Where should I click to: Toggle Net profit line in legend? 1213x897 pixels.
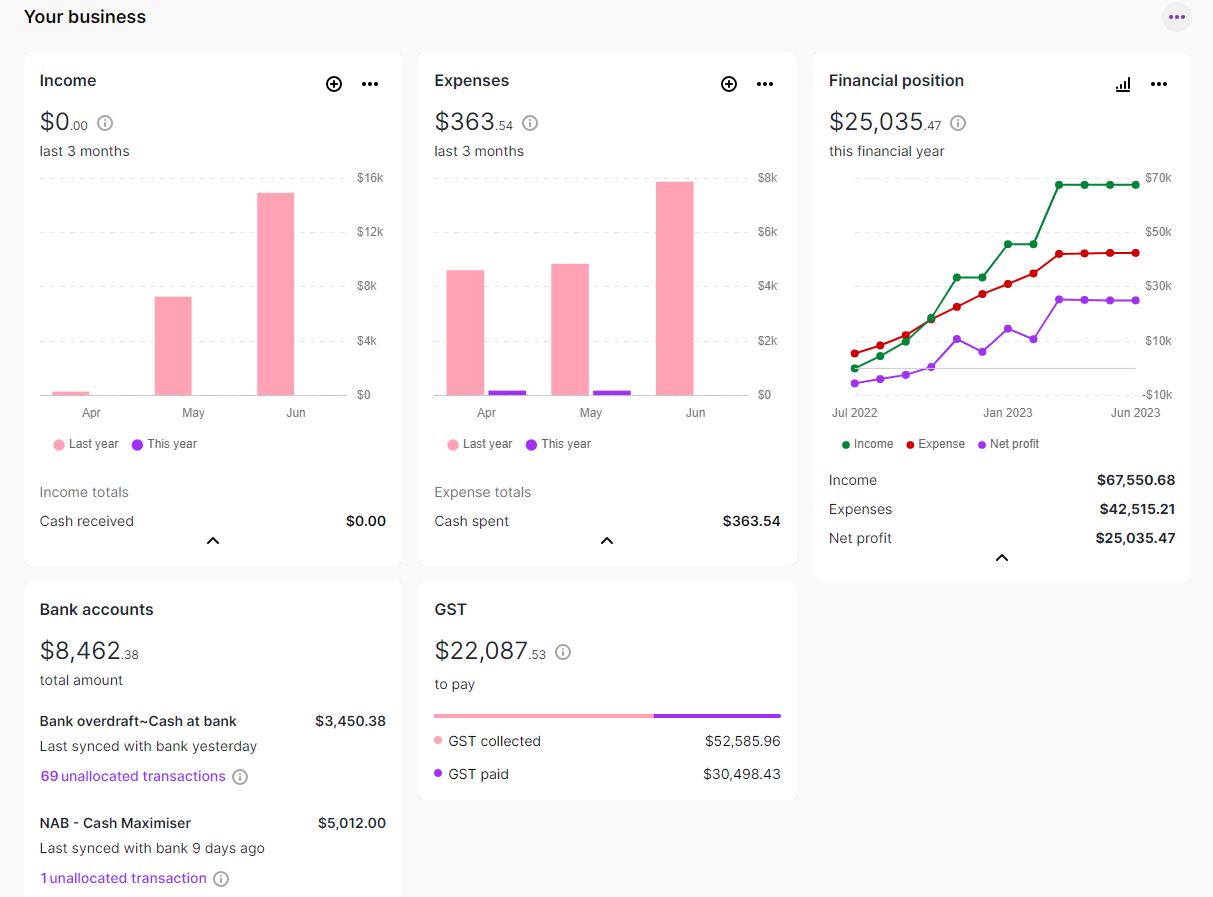point(1009,444)
